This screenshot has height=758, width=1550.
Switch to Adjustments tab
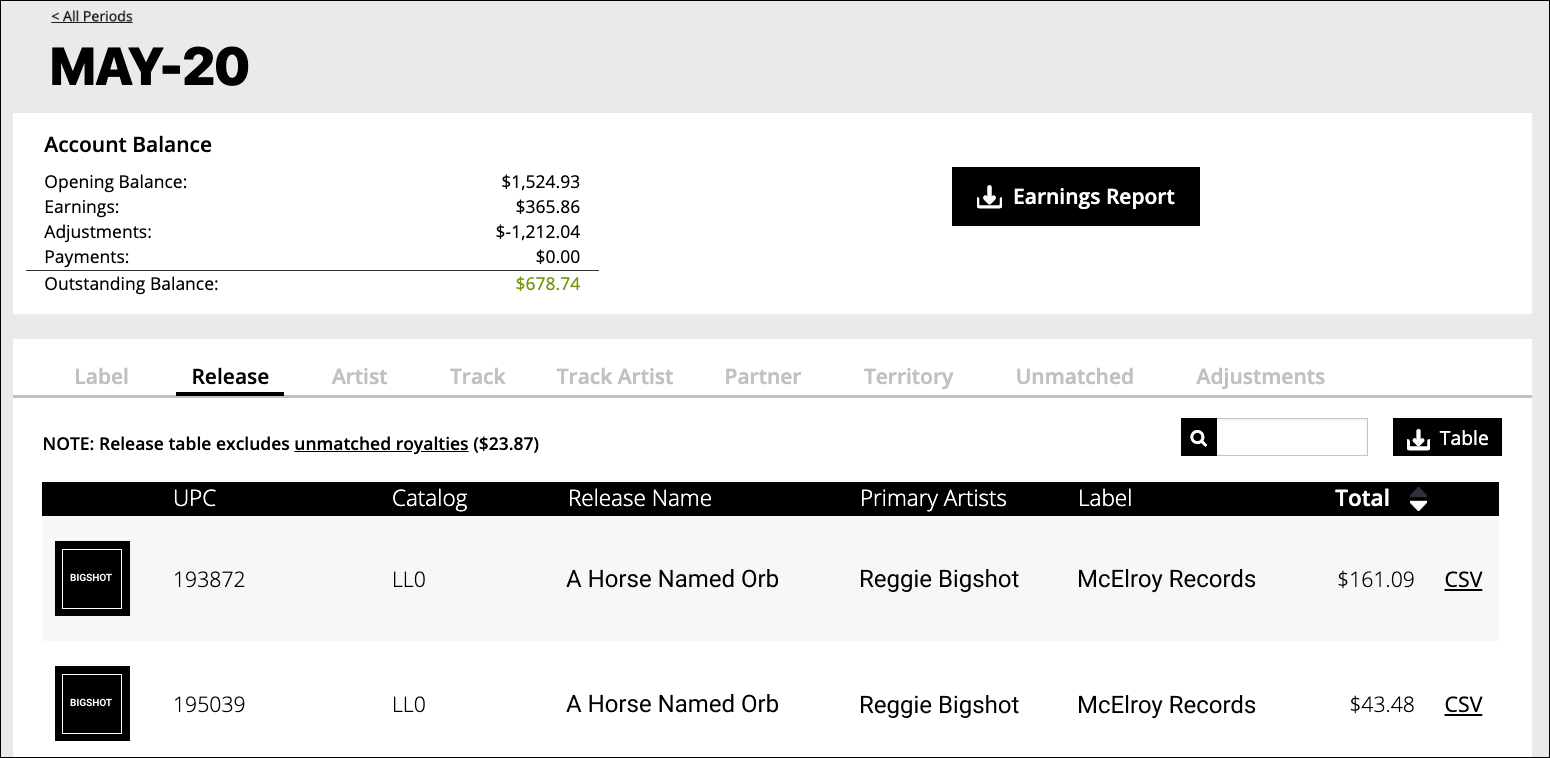[x=1260, y=377]
